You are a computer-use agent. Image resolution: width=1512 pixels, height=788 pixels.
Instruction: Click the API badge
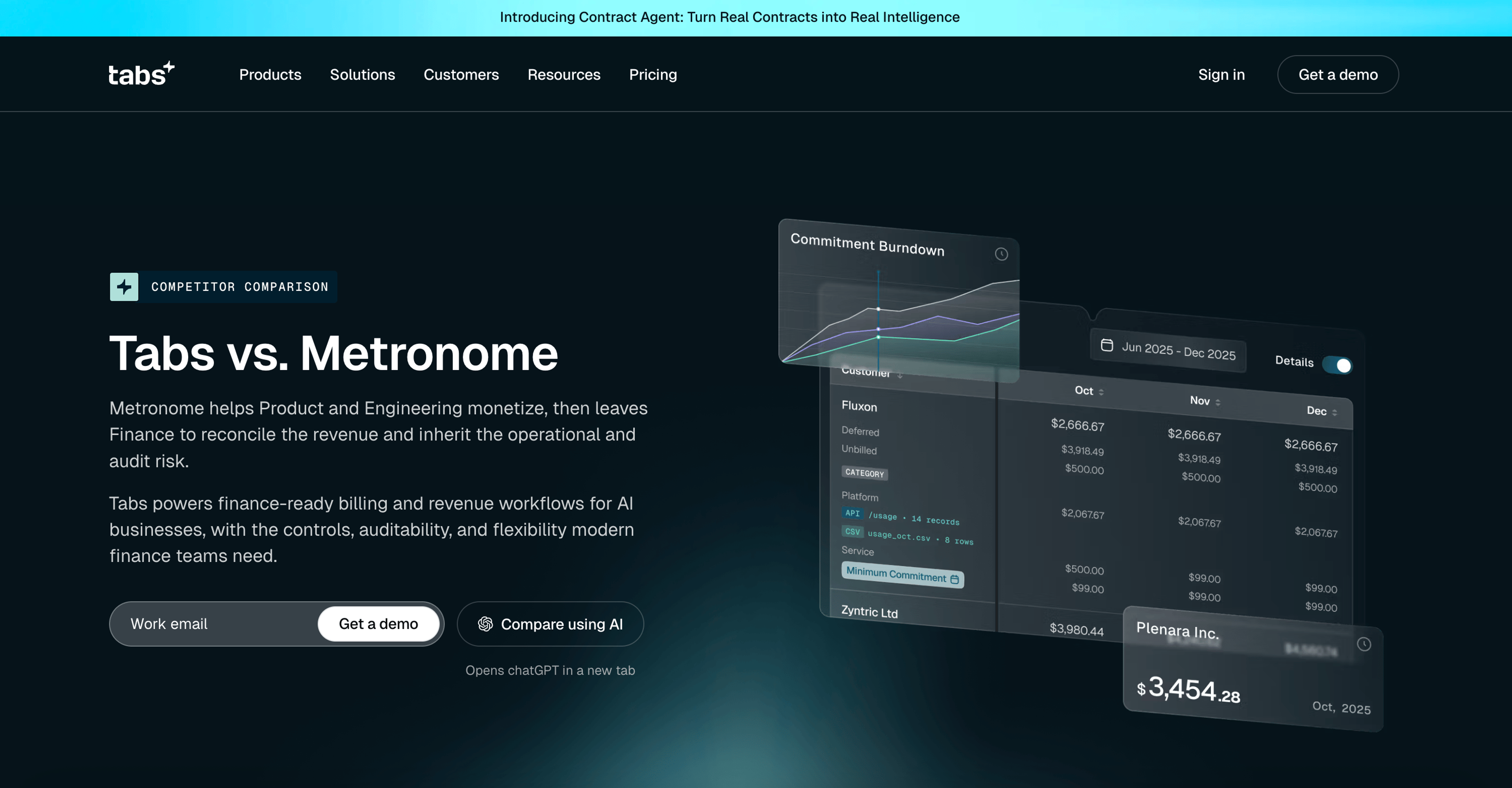pos(852,513)
